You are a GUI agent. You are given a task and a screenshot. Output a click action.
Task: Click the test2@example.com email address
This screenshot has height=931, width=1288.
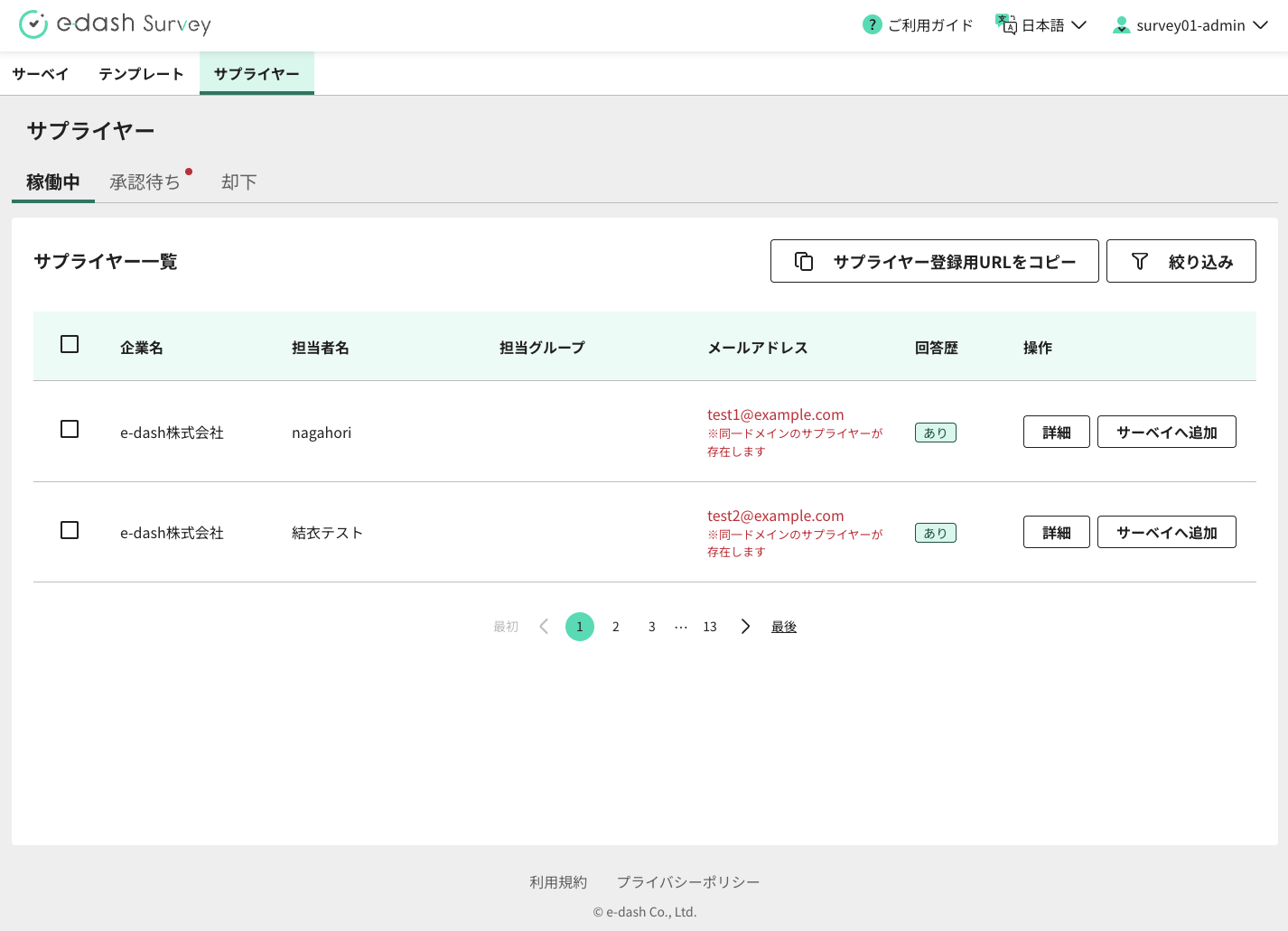point(776,516)
